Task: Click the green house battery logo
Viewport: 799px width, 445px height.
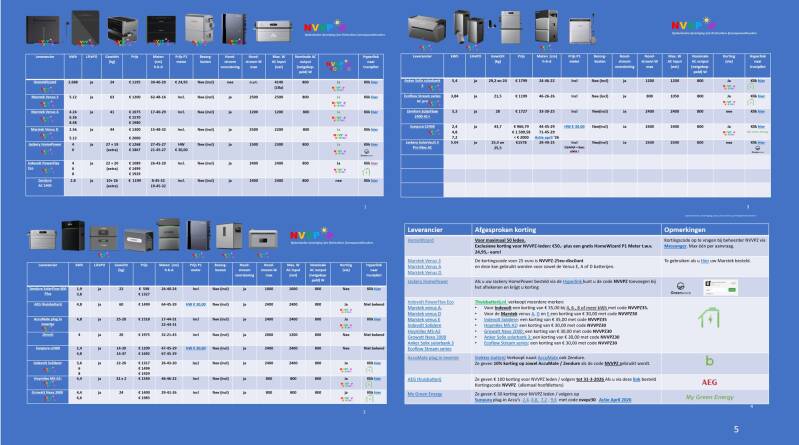Action: coord(709,318)
